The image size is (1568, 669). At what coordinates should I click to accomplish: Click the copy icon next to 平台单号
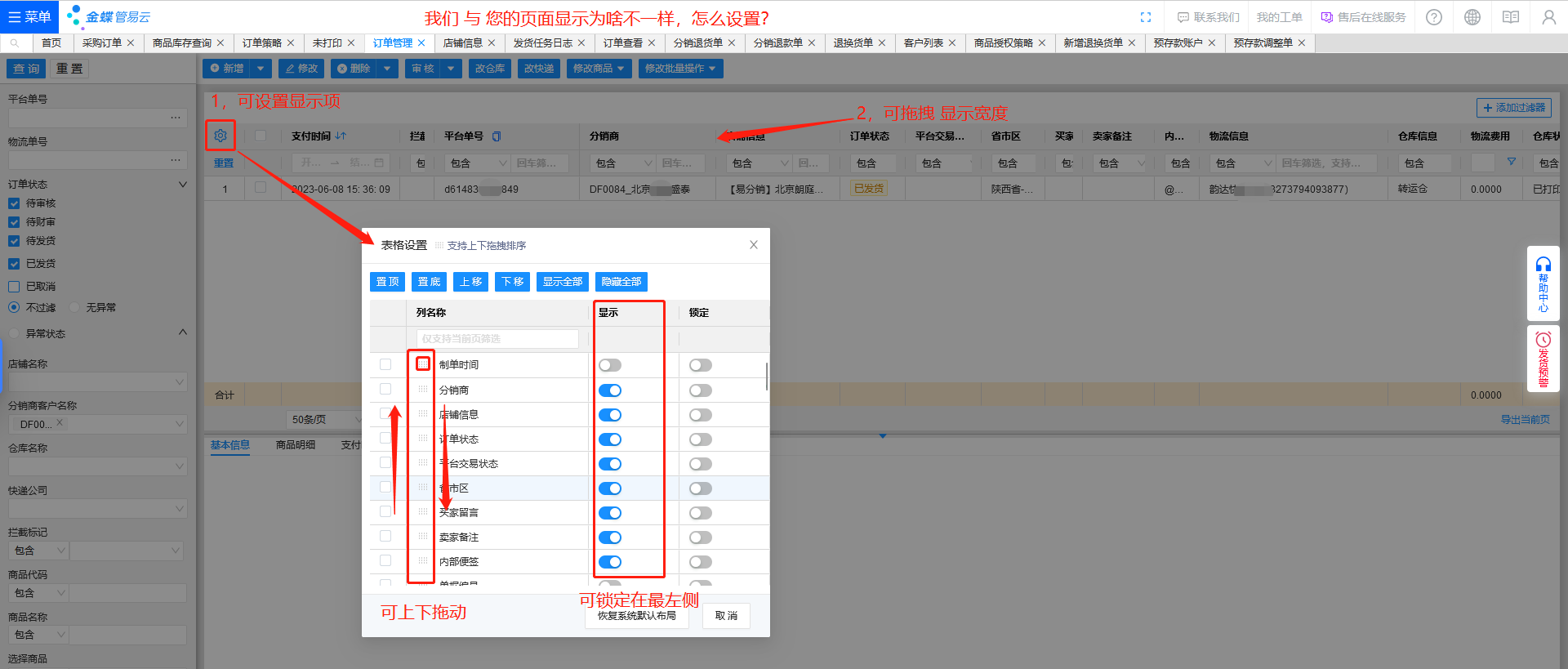(497, 136)
